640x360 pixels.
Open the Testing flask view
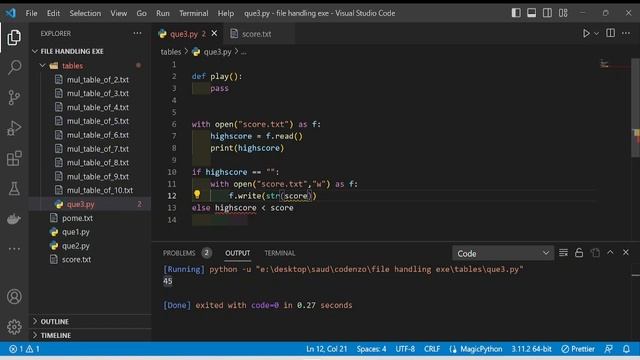click(14, 189)
